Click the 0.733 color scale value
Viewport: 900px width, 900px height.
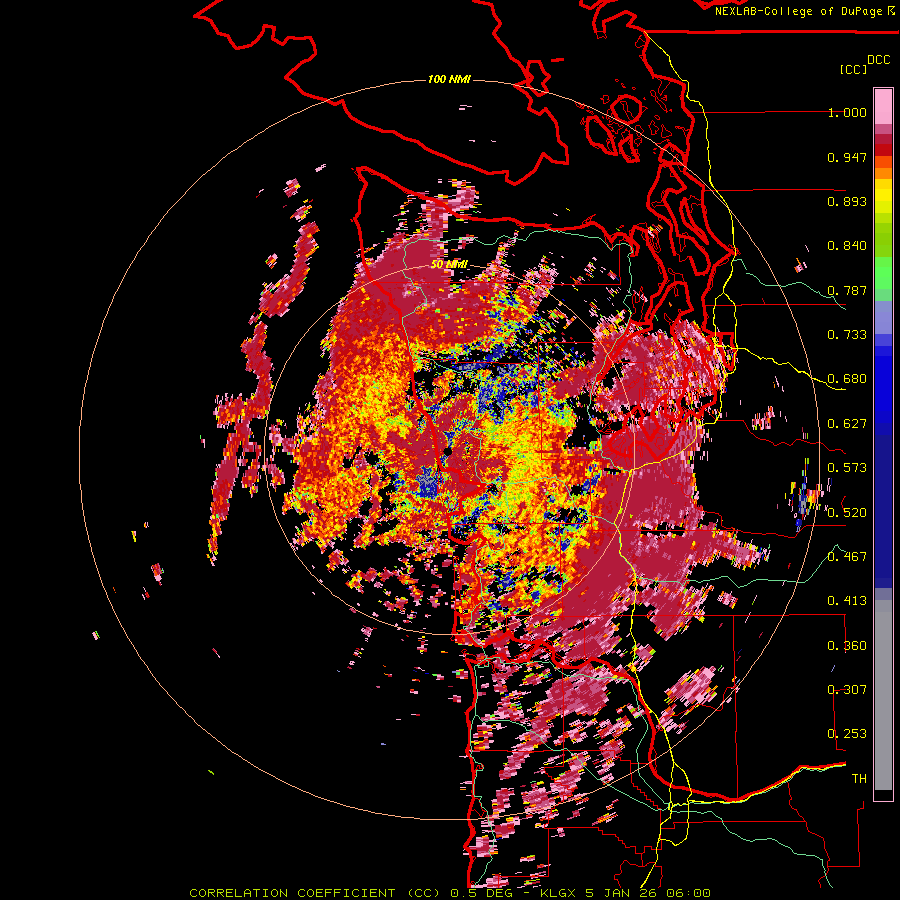click(847, 335)
